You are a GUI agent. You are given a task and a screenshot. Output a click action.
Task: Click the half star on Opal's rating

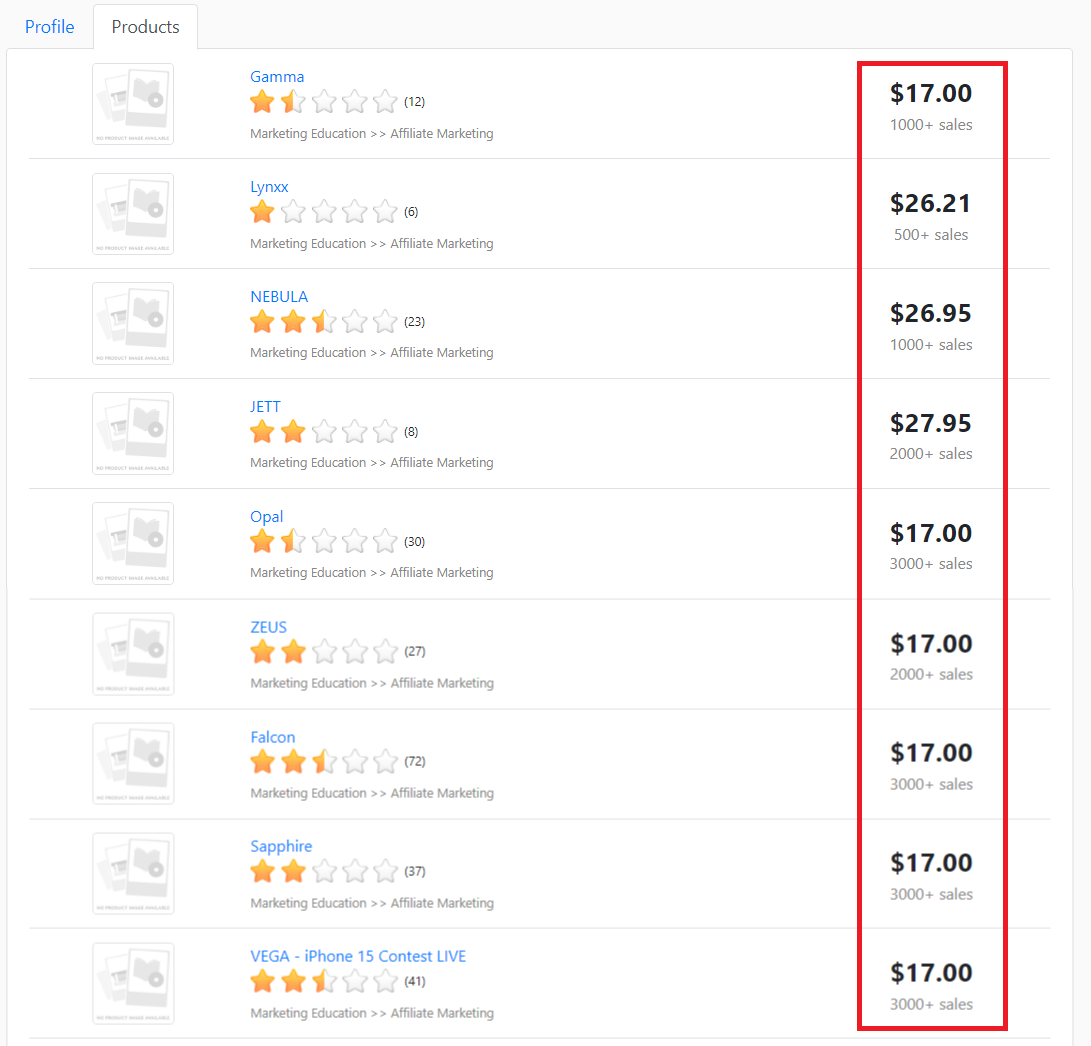[x=292, y=541]
